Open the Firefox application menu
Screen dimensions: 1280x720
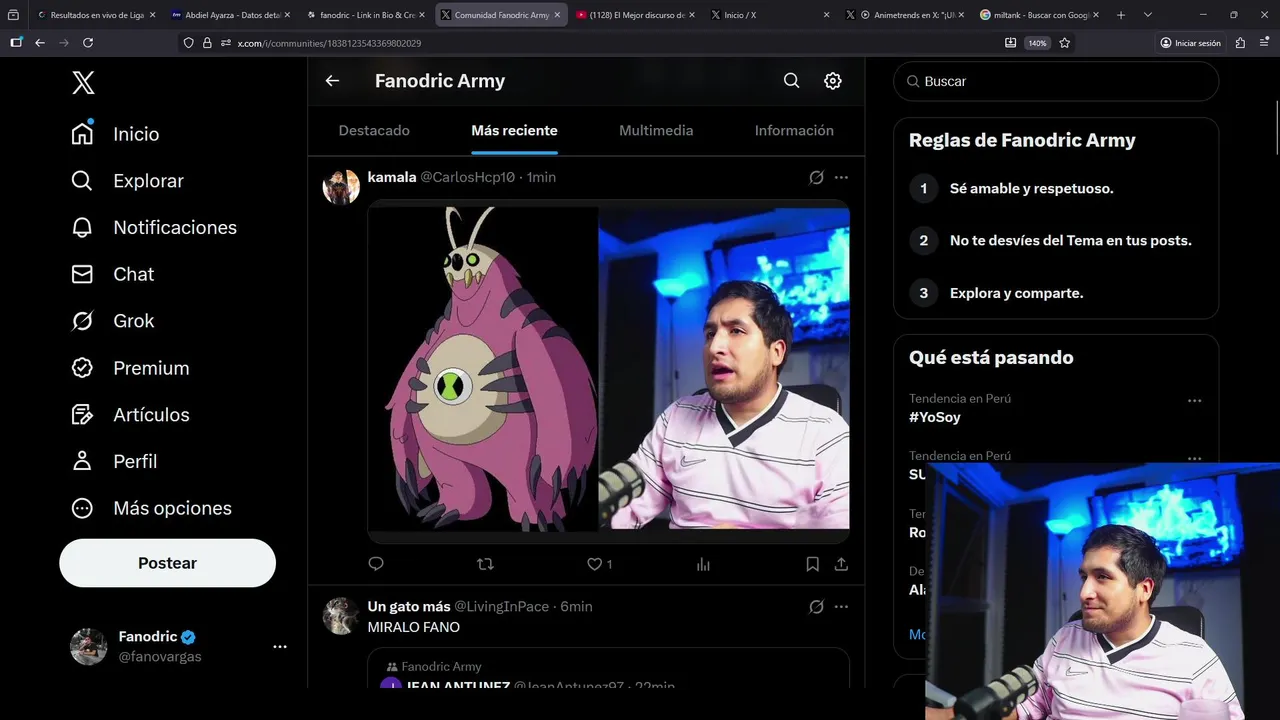1264,43
